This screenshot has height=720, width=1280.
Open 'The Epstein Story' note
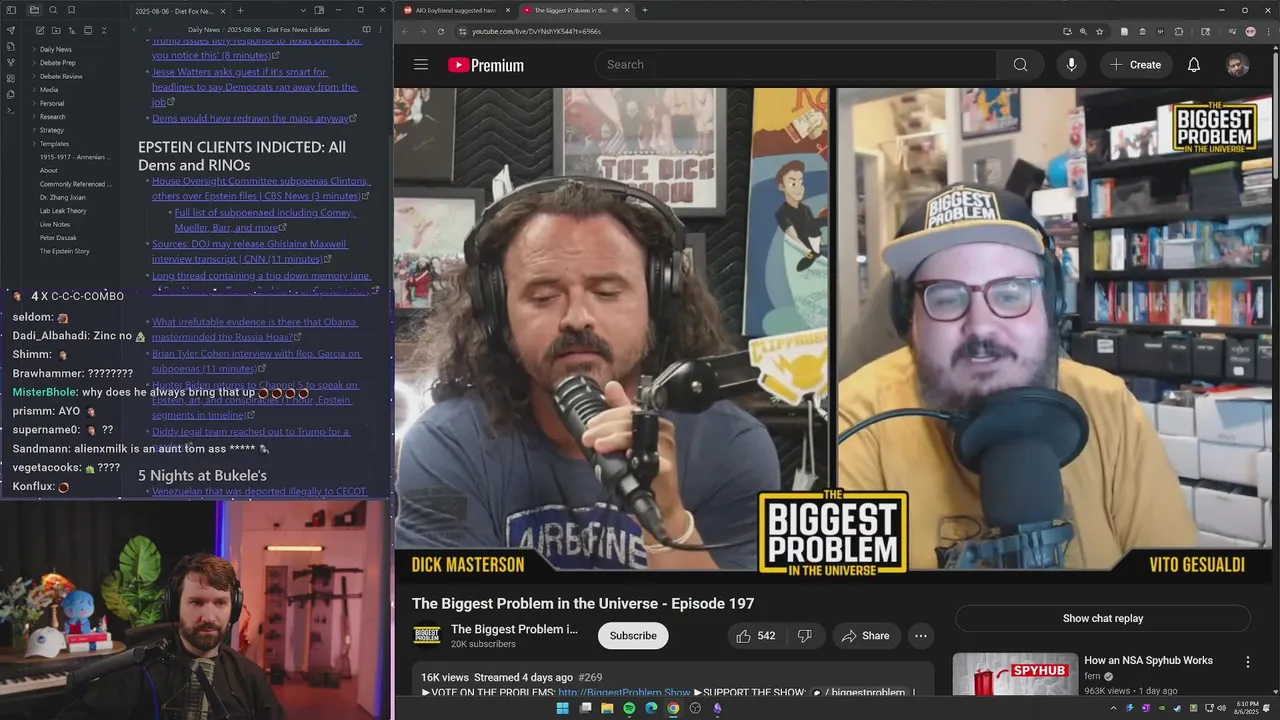tap(65, 251)
